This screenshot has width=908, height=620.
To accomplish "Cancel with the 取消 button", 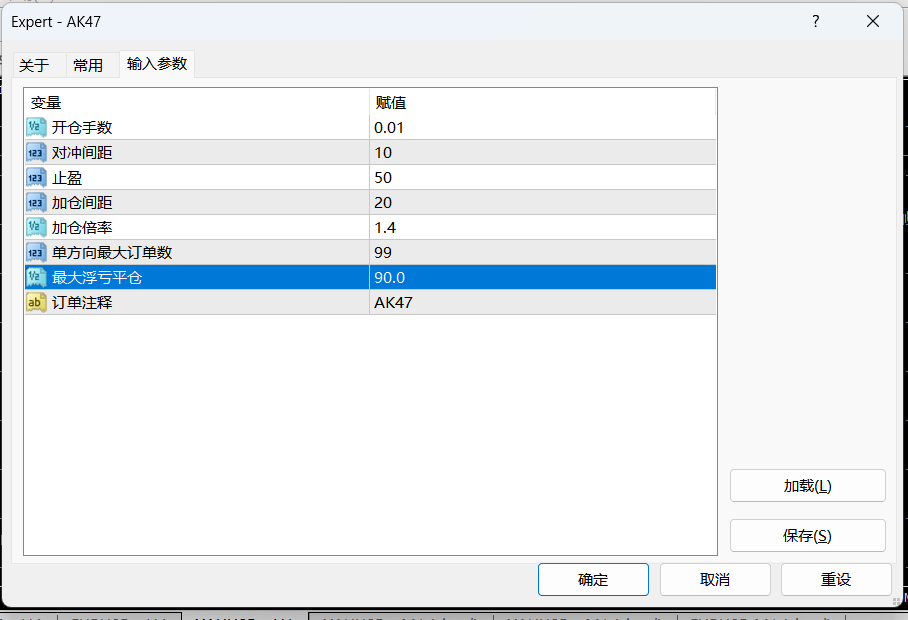I will (x=715, y=579).
